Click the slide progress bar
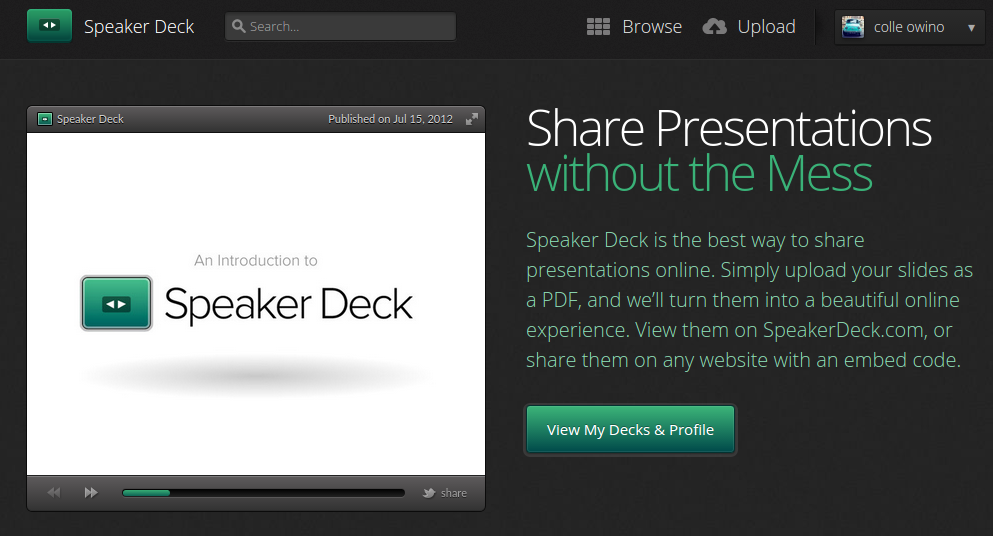The image size is (993, 536). [x=263, y=493]
